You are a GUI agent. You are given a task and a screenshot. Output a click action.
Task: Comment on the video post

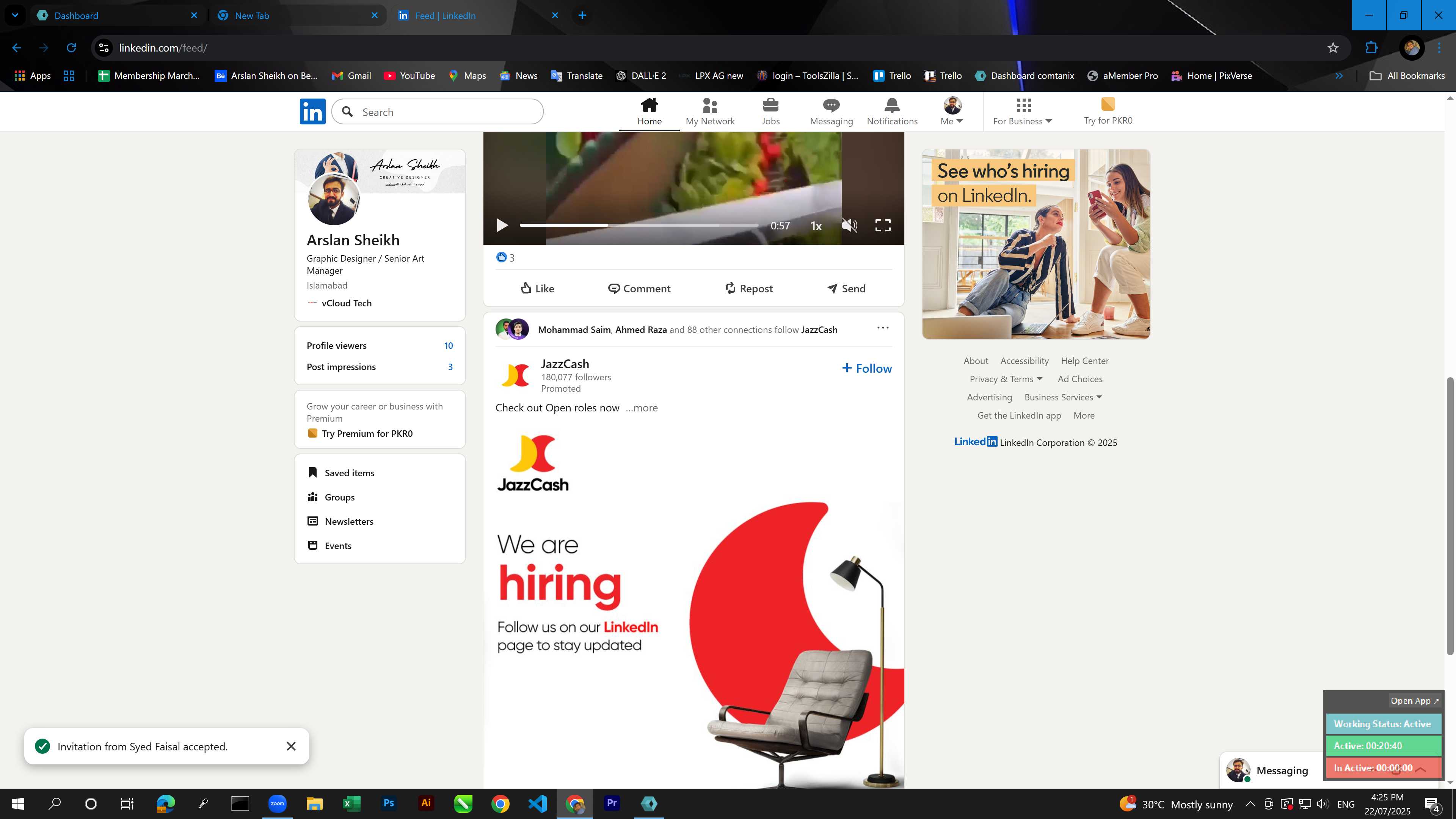click(x=639, y=288)
